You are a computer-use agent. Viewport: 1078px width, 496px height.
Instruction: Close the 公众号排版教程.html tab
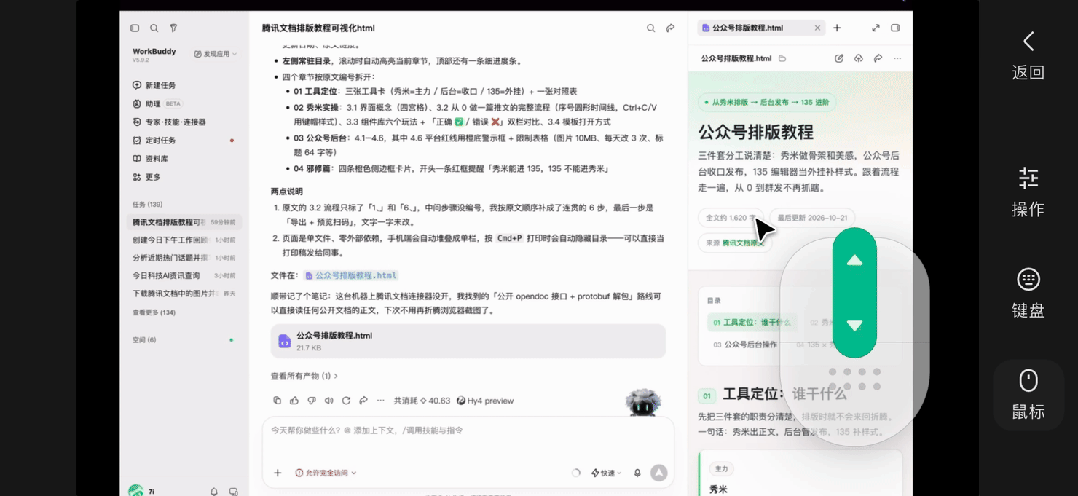click(x=817, y=28)
